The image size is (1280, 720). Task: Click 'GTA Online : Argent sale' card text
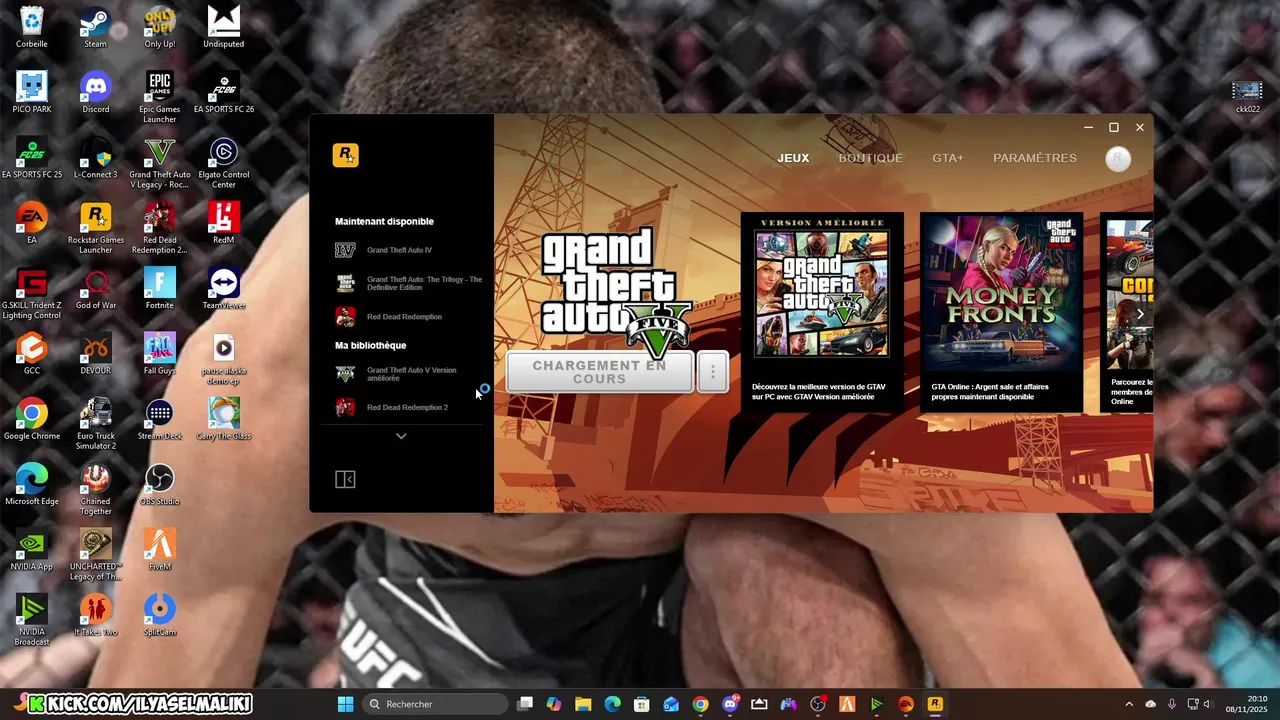pyautogui.click(x=991, y=391)
